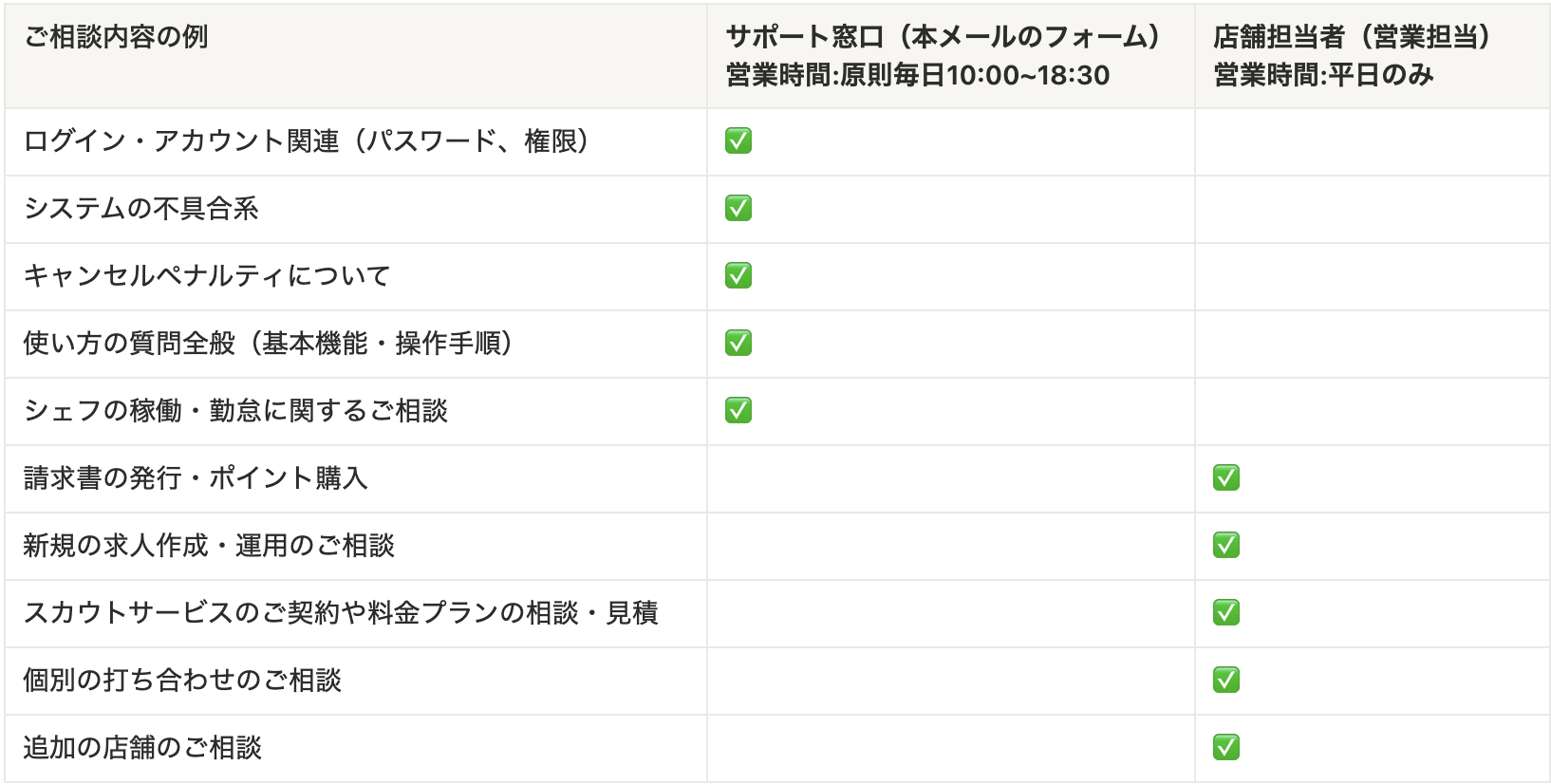
Task: Select the ログイン・アカウント関連 row label
Action: pyautogui.click(x=307, y=141)
